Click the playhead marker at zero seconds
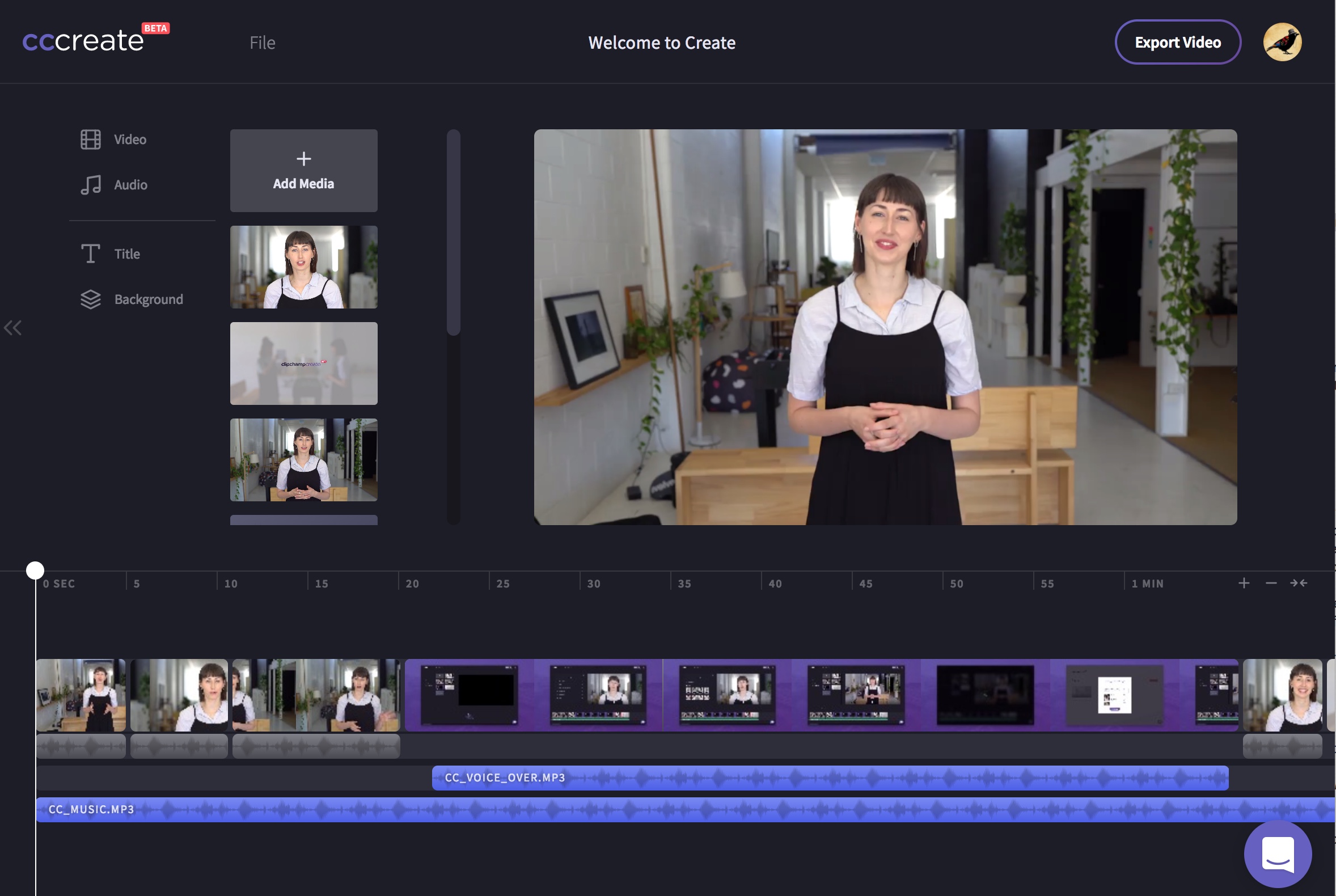Screen dimensions: 1336x896 34,570
